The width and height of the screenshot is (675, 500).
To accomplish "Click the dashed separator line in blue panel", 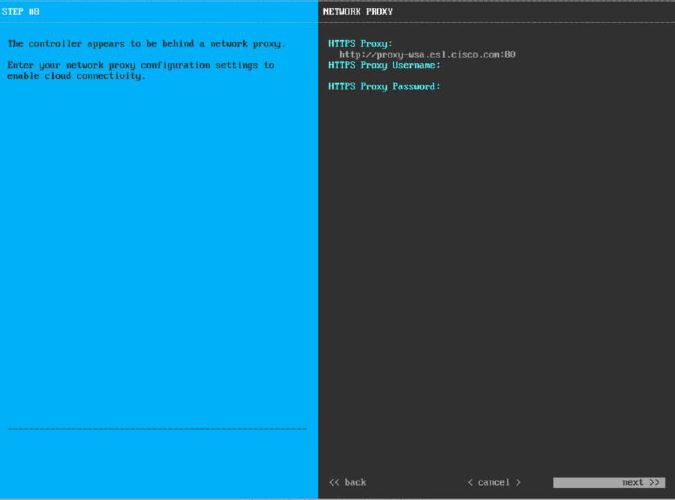I will click(x=157, y=429).
